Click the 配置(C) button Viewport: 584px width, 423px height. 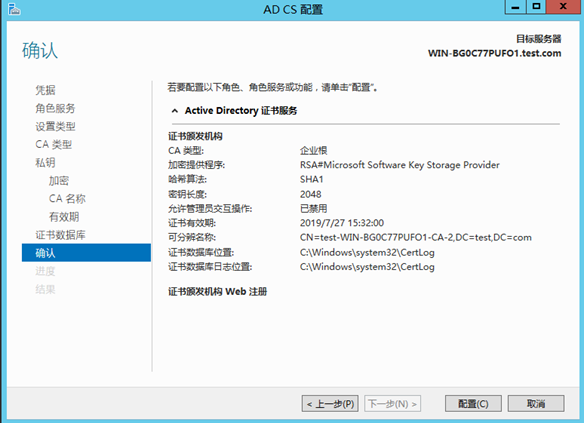pos(473,404)
